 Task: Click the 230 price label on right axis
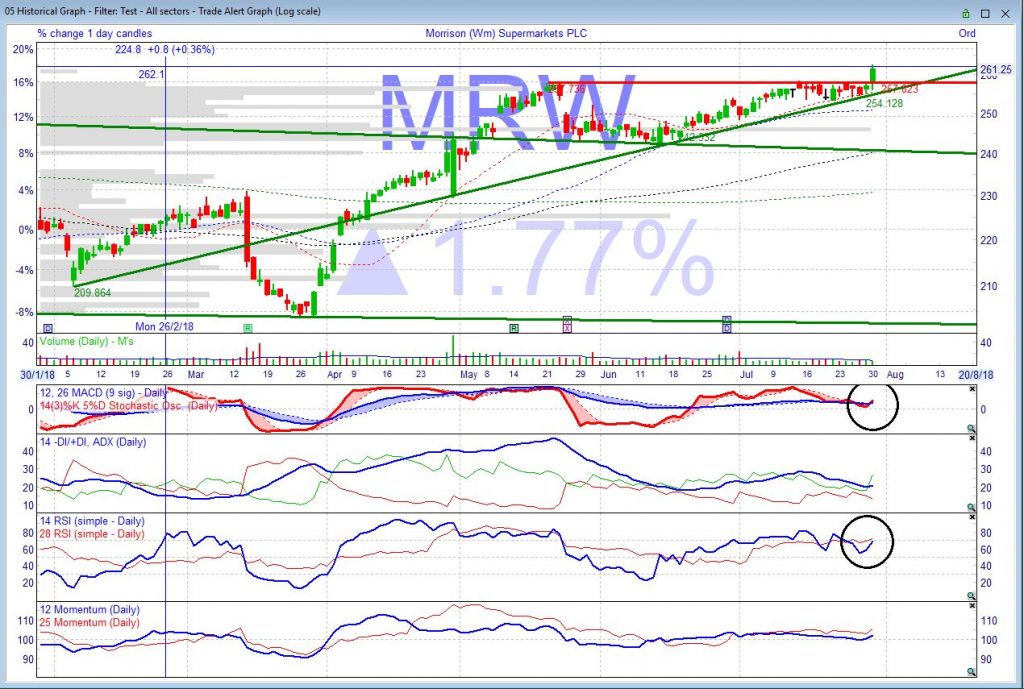click(x=989, y=196)
